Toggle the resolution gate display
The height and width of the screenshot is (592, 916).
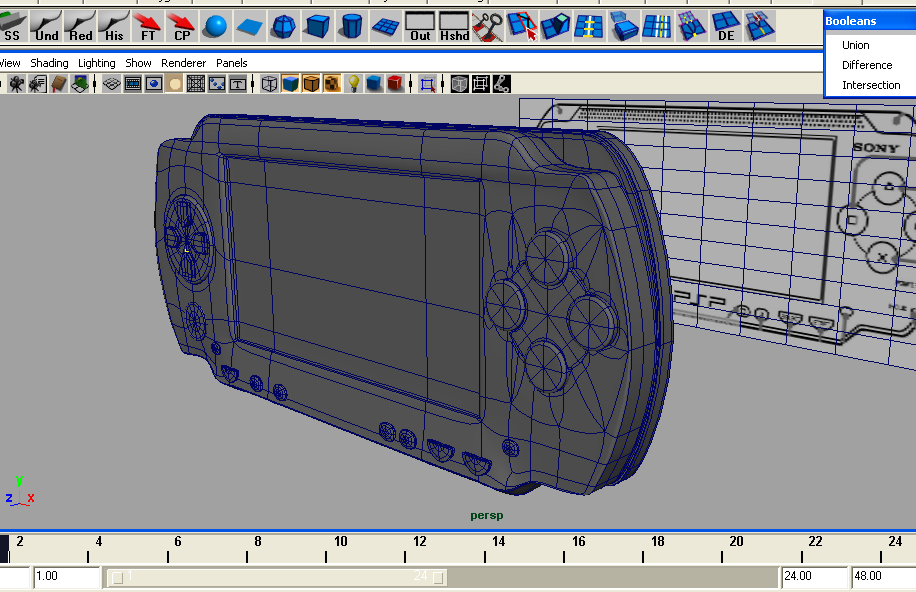pyautogui.click(x=154, y=84)
